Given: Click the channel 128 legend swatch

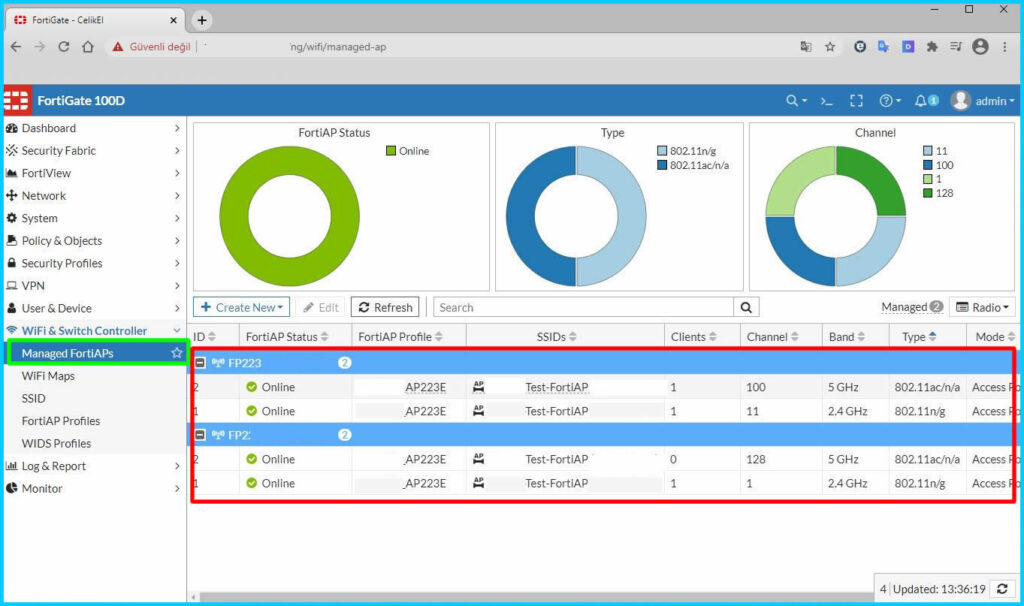Looking at the screenshot, I should coord(927,193).
